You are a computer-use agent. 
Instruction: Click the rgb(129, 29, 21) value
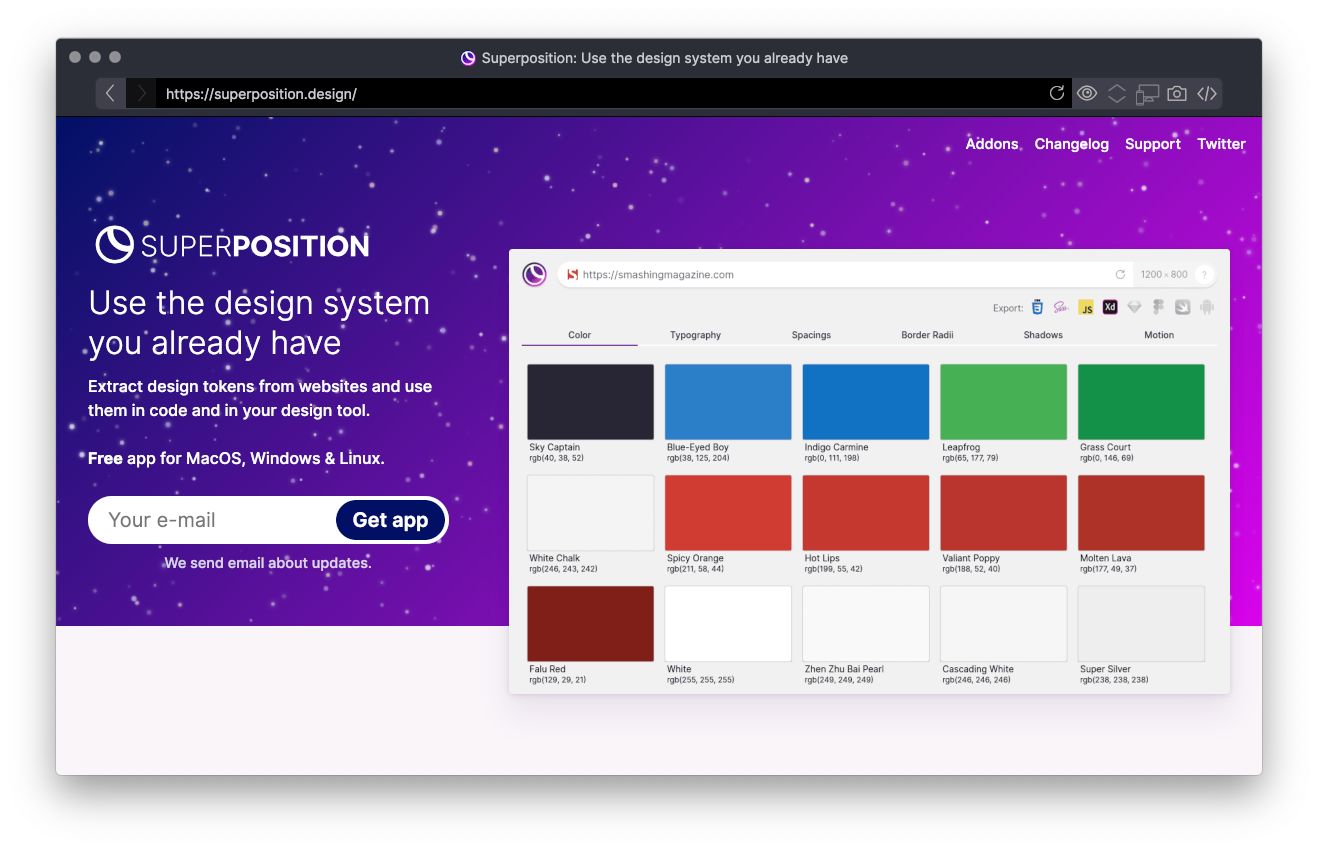(558, 680)
